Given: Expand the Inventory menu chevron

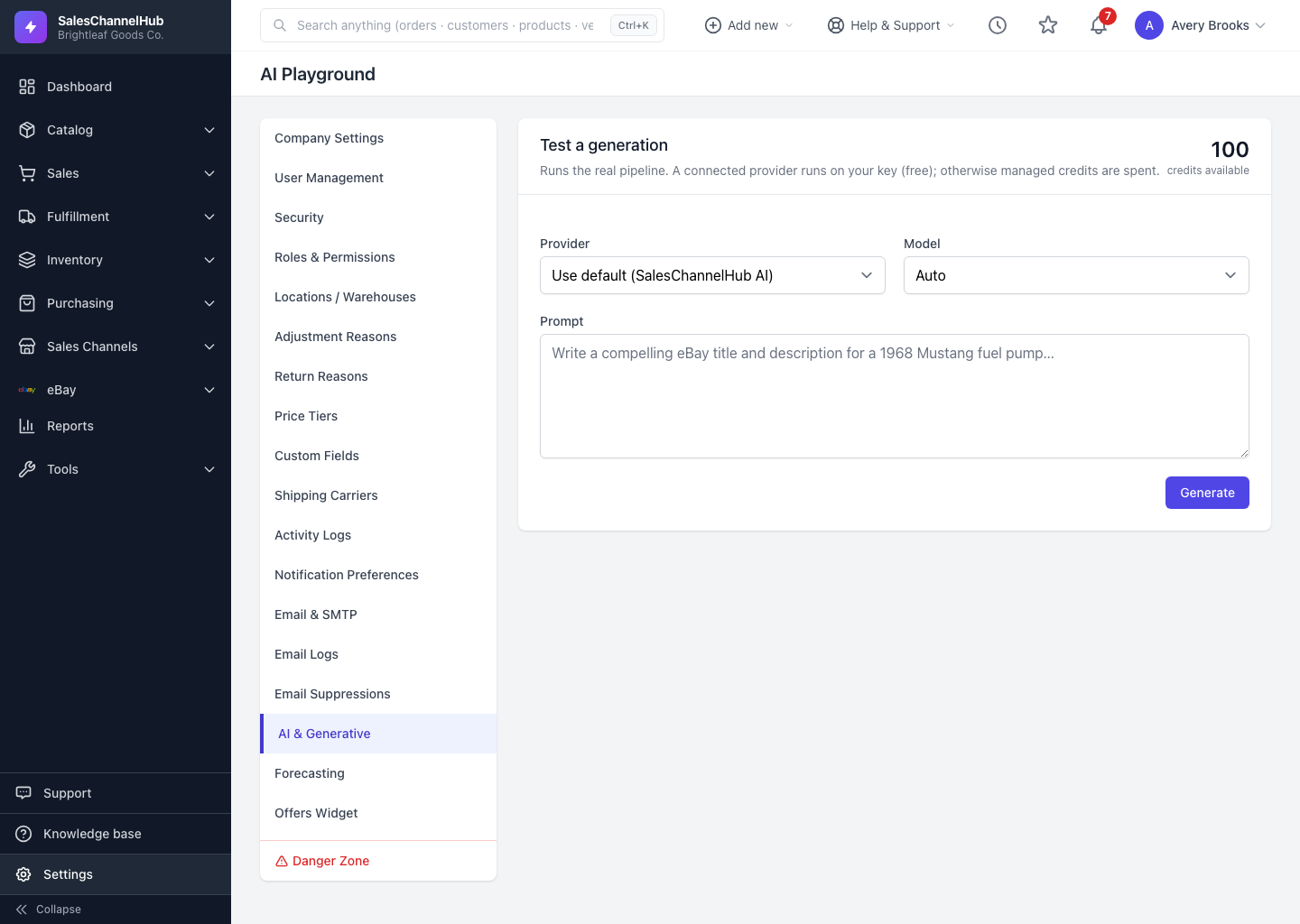Looking at the screenshot, I should [x=209, y=260].
